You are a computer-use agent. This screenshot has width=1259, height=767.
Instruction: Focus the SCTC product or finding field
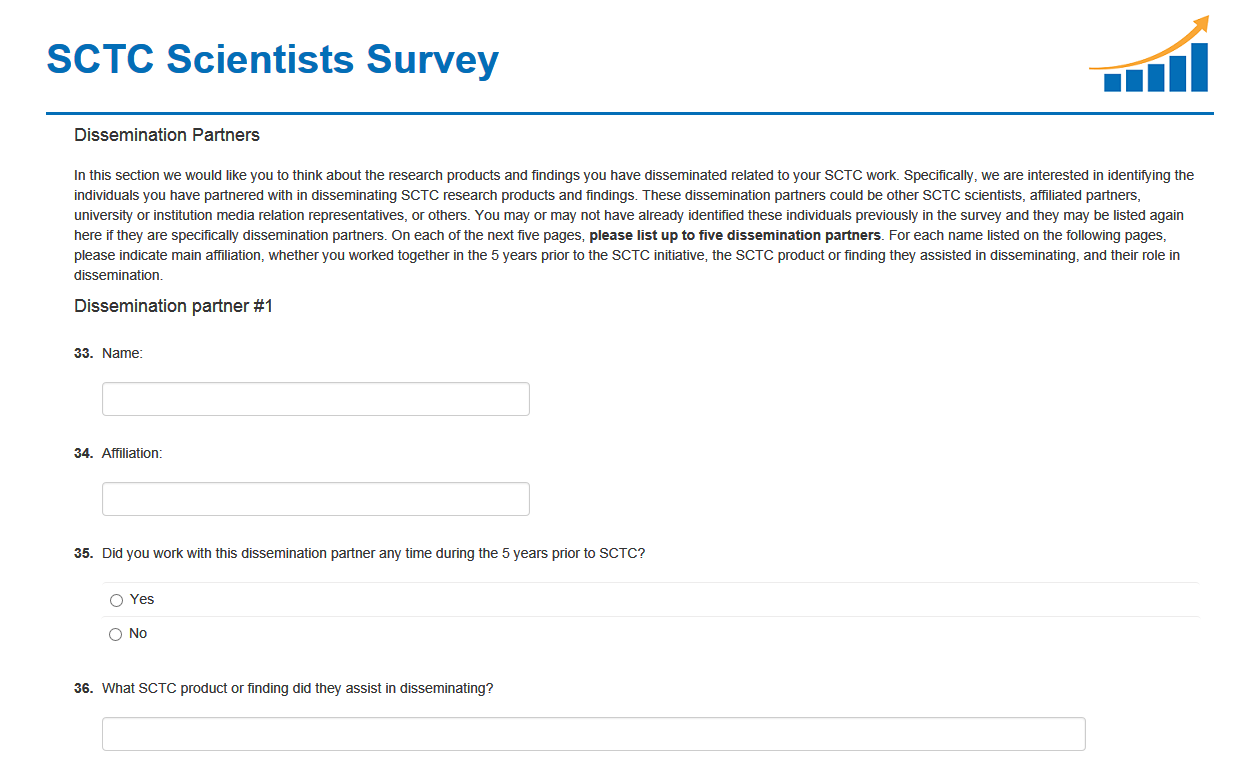point(593,734)
